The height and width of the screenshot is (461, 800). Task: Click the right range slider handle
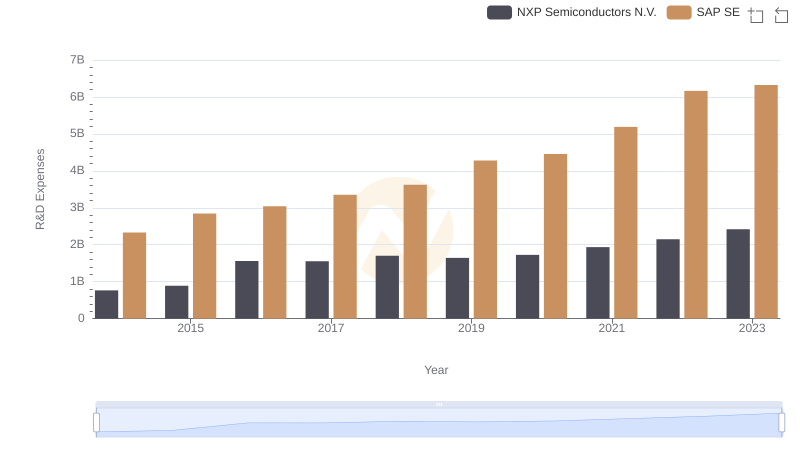pos(781,422)
